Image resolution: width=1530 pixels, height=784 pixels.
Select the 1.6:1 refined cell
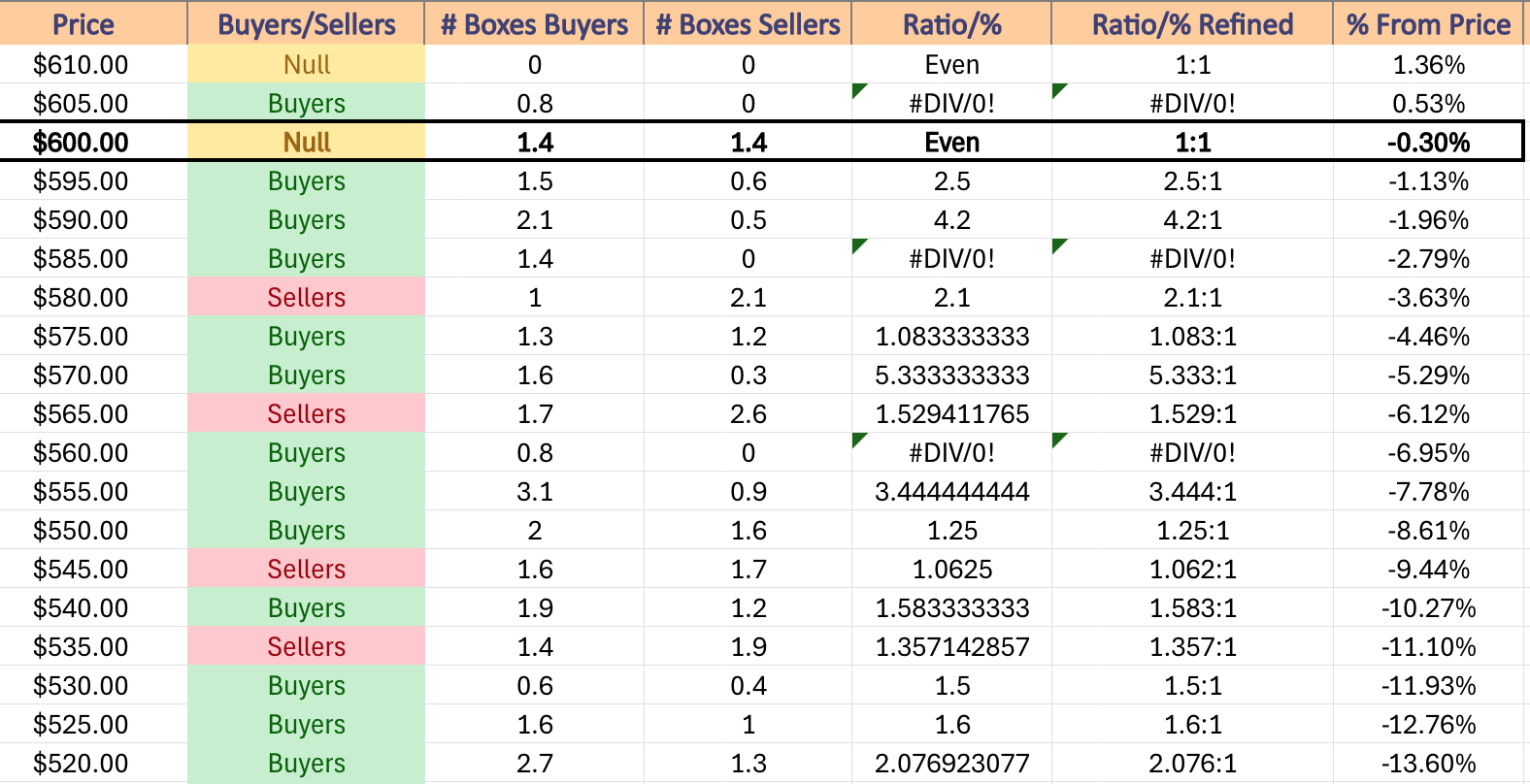[x=1192, y=724]
